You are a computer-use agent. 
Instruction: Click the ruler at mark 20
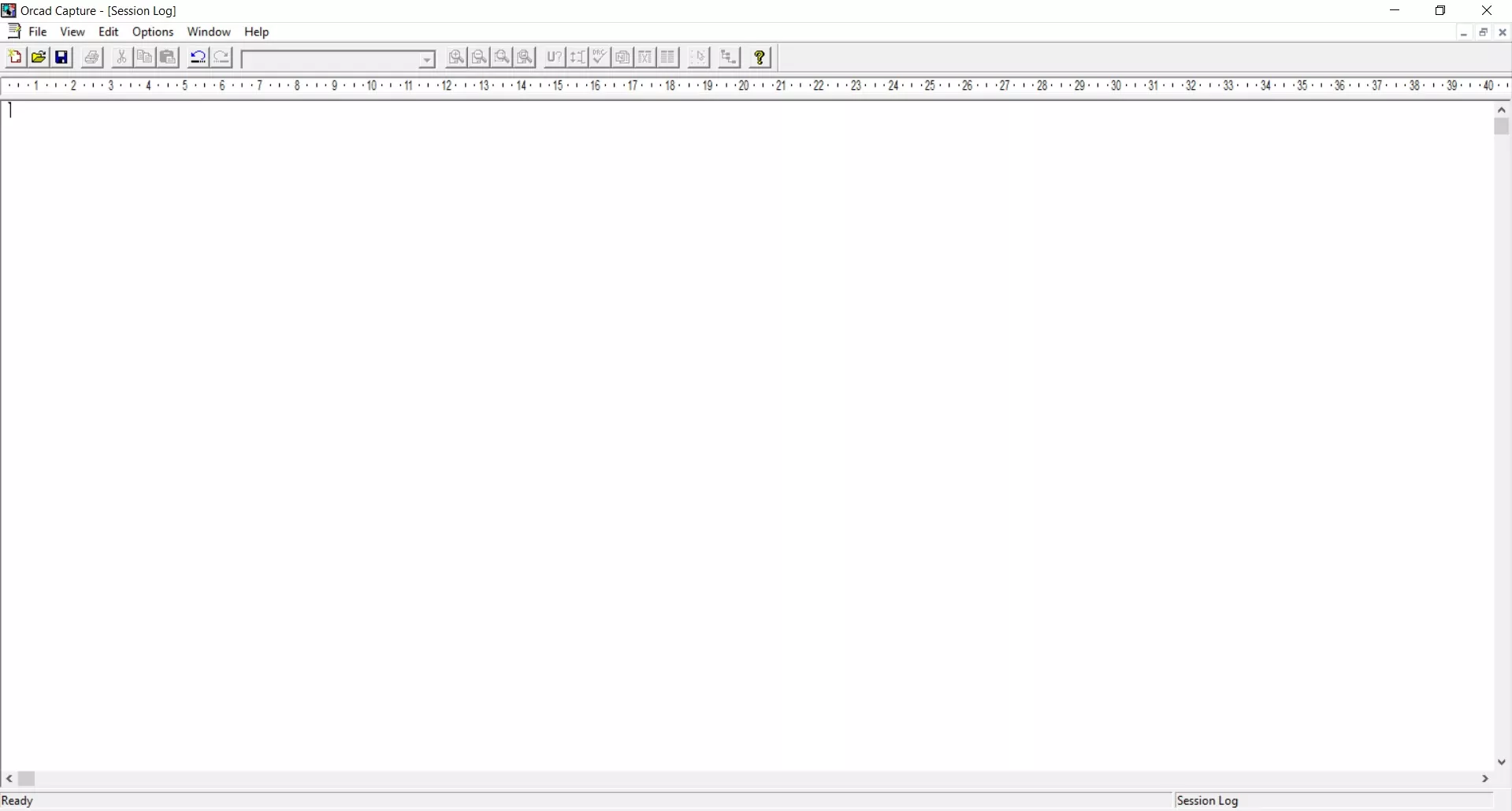click(743, 85)
